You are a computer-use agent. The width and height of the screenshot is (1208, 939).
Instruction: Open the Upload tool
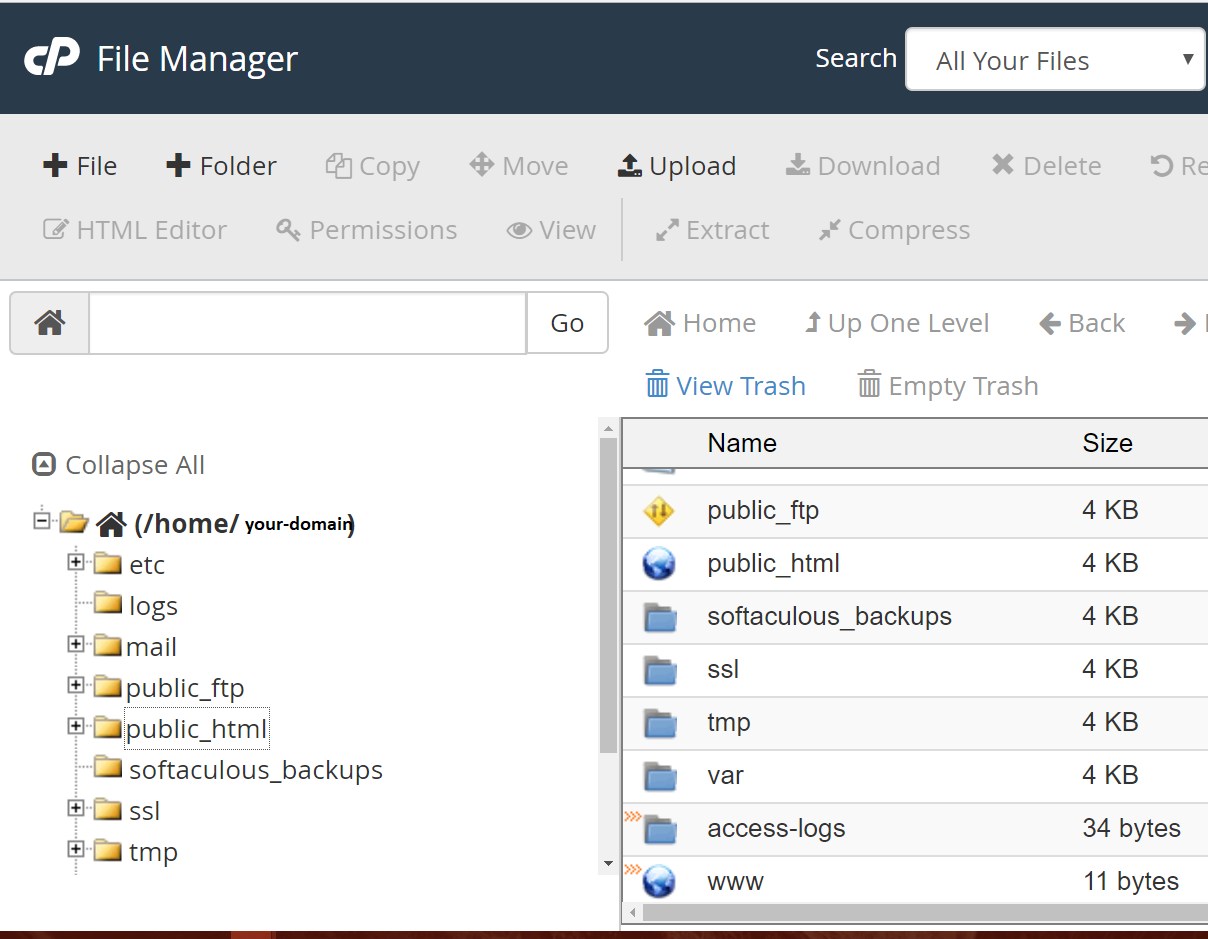[x=676, y=165]
